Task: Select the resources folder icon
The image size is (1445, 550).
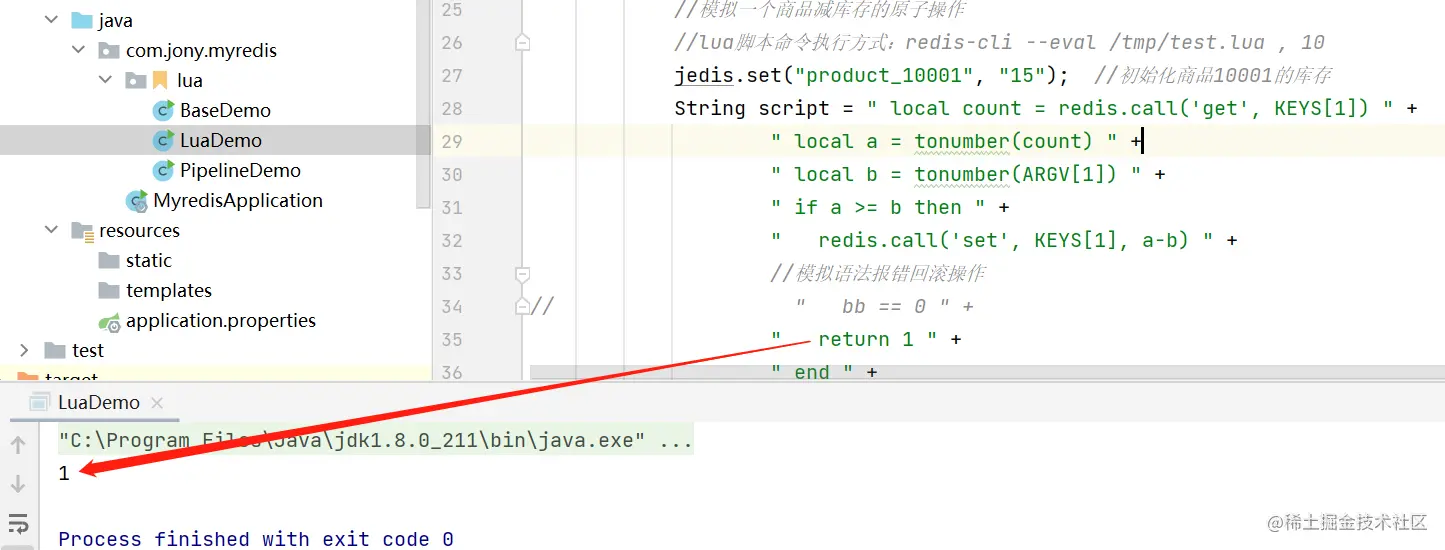Action: point(83,231)
